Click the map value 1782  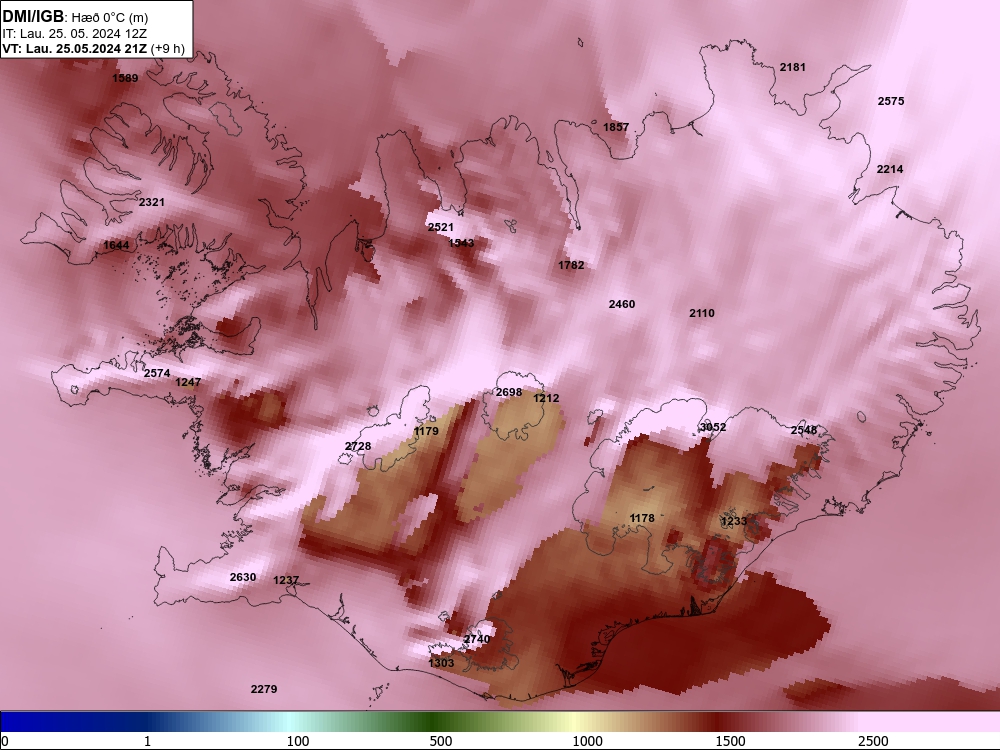[571, 265]
